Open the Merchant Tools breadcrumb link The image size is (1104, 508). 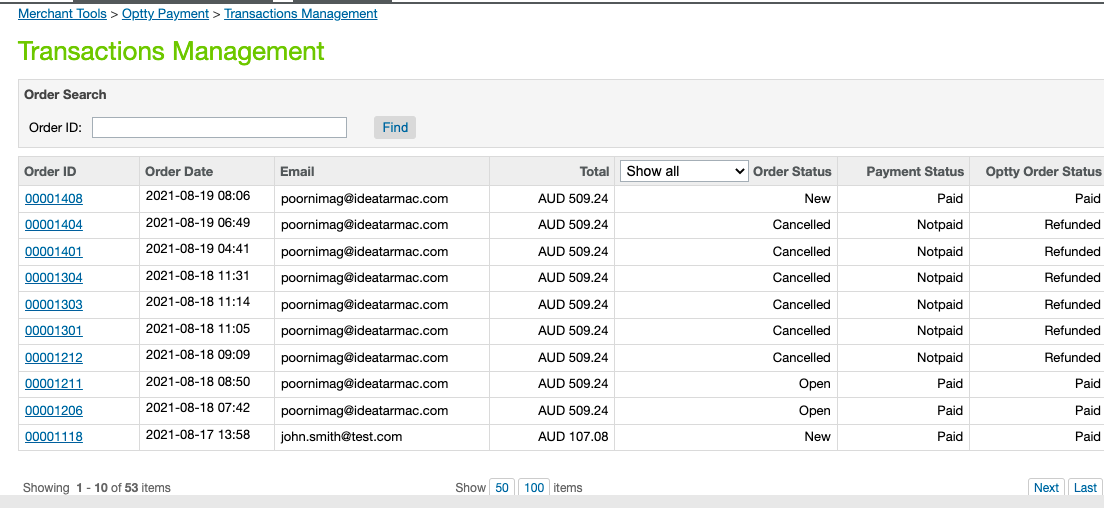pos(62,14)
